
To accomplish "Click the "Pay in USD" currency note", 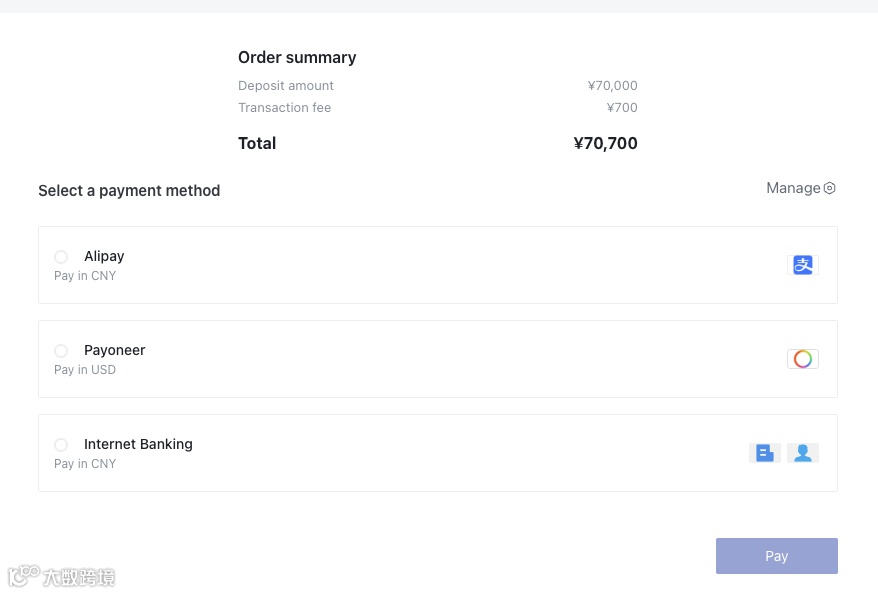I will click(x=85, y=370).
